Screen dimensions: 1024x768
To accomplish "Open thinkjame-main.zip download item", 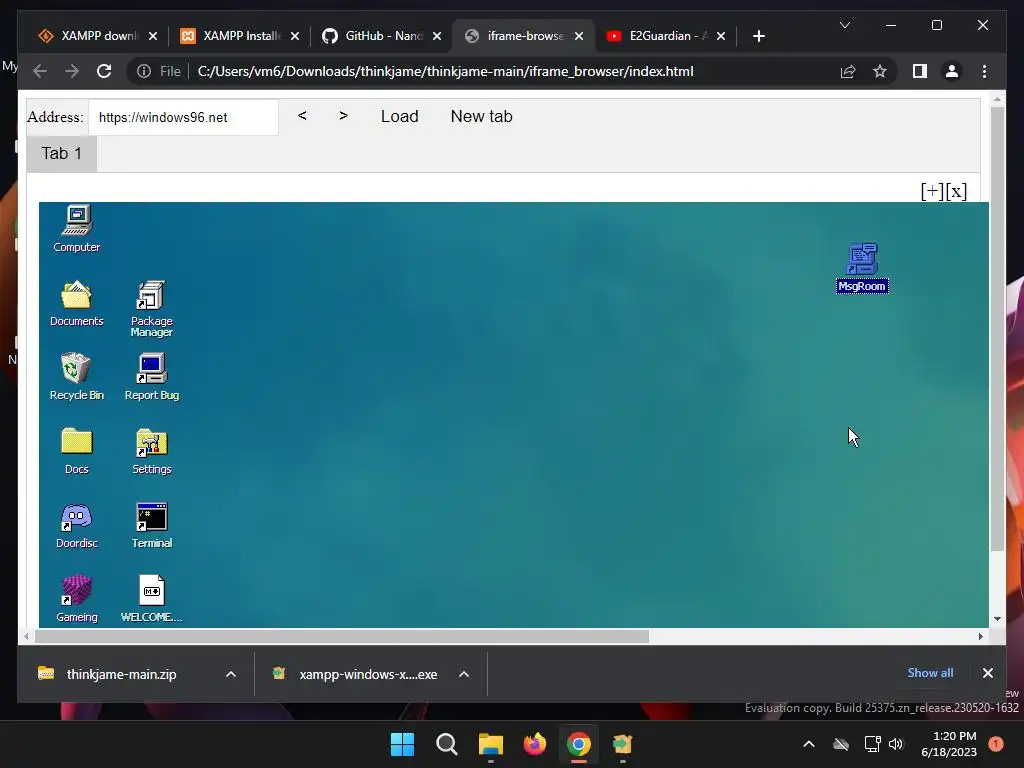I will coord(121,674).
